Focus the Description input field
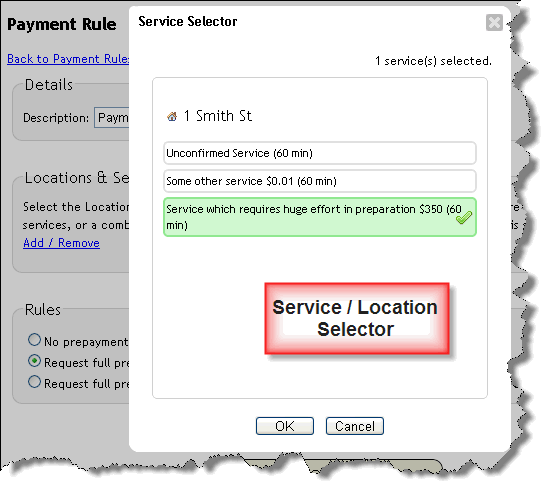Viewport: 543px width, 483px height. [x=112, y=118]
